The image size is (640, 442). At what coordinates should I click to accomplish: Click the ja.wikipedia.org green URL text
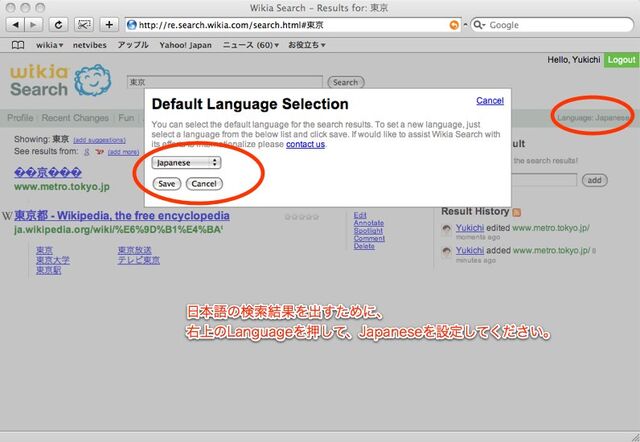click(x=118, y=229)
